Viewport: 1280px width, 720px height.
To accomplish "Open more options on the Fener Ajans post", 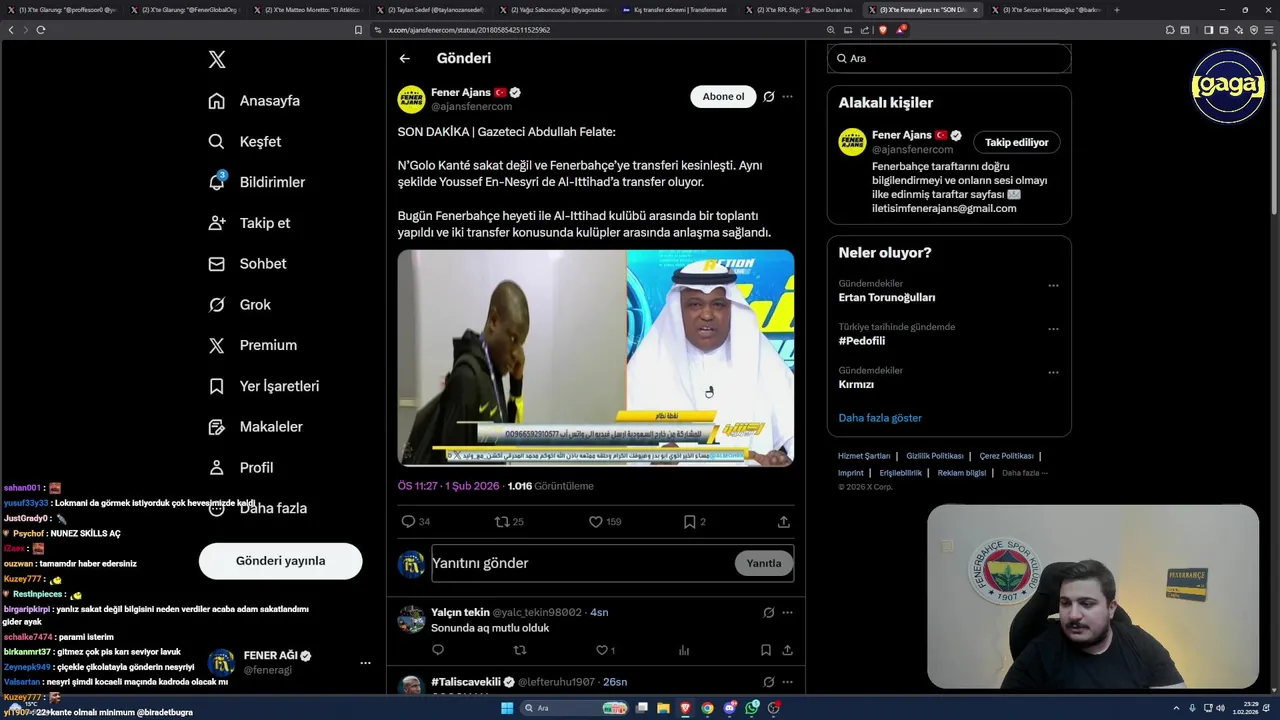I will [x=787, y=97].
